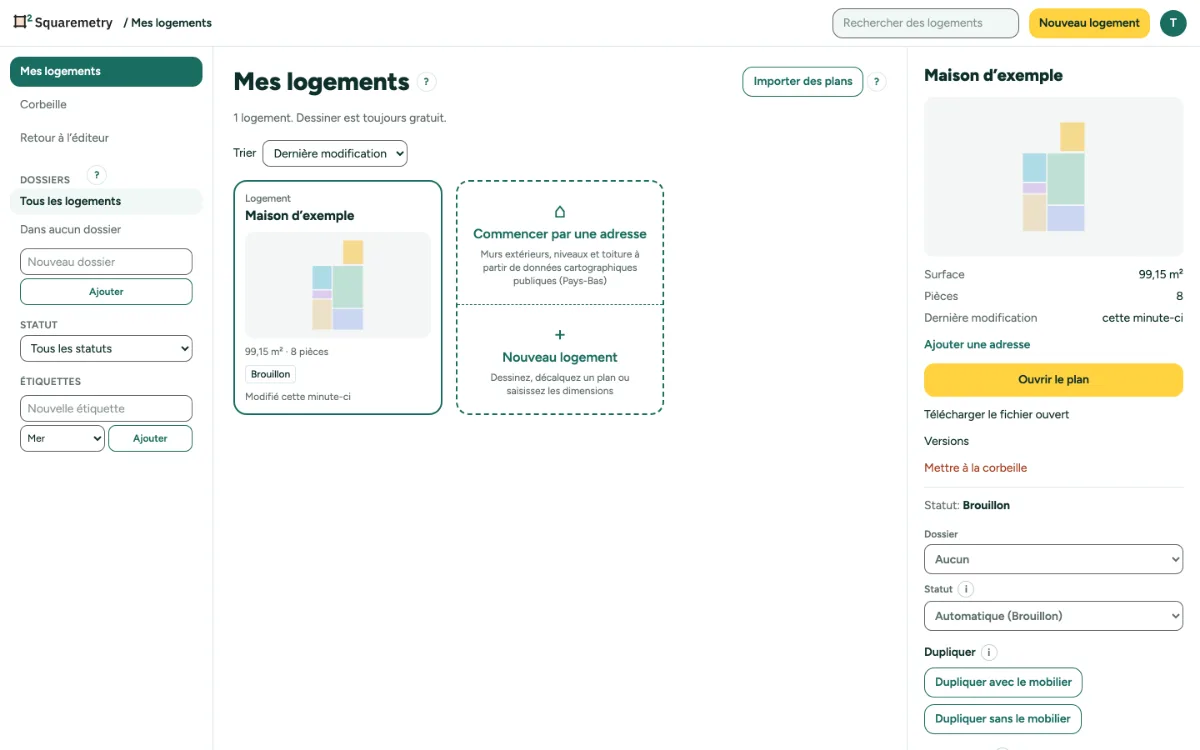Click the Nouveau logement dashed card
The image size is (1200, 750).
(x=560, y=359)
